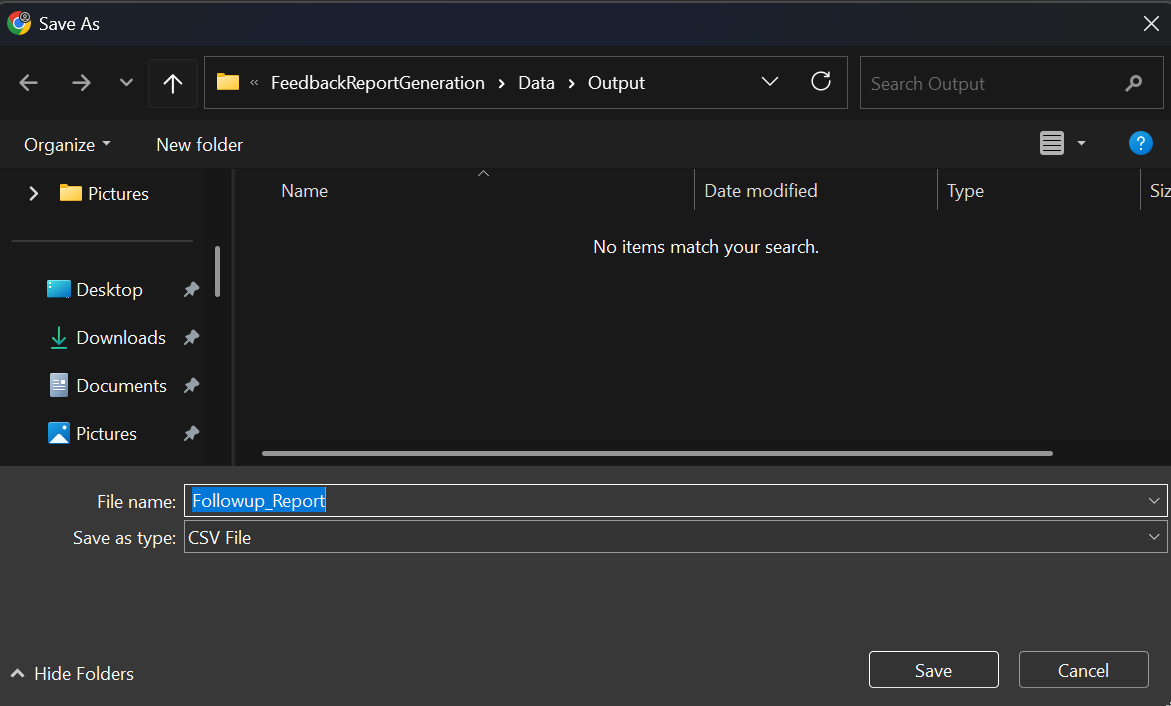
Task: Go back using the left arrow
Action: pyautogui.click(x=28, y=83)
